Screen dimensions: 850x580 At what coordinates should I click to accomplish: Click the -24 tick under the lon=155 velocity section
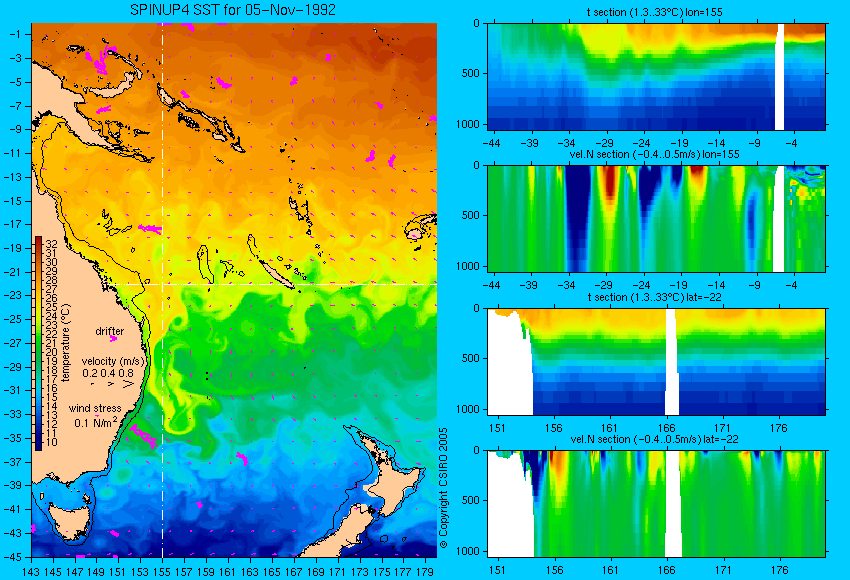(x=641, y=285)
